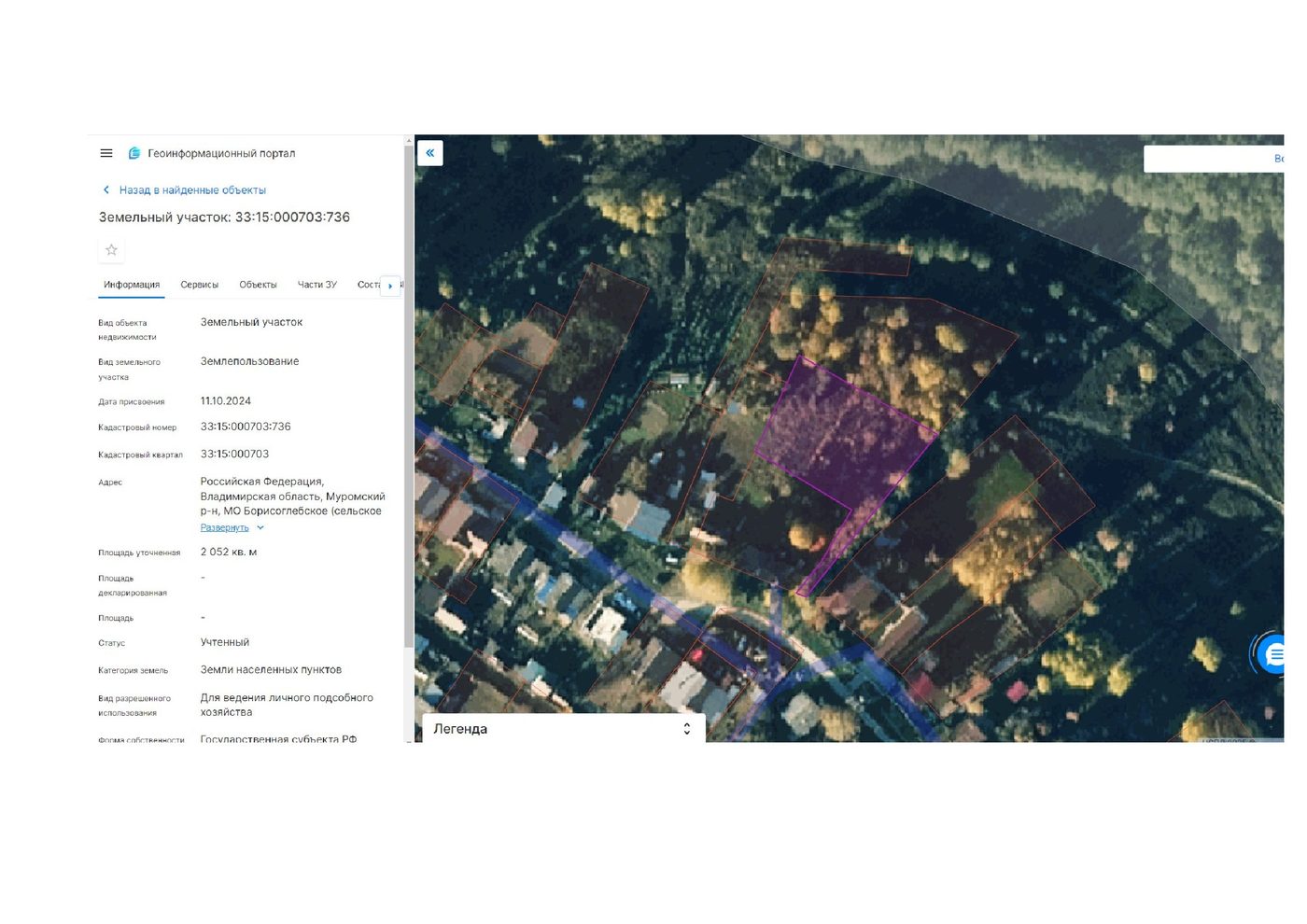This screenshot has height=924, width=1307.
Task: Expand the Легенда panel
Action: (564, 729)
